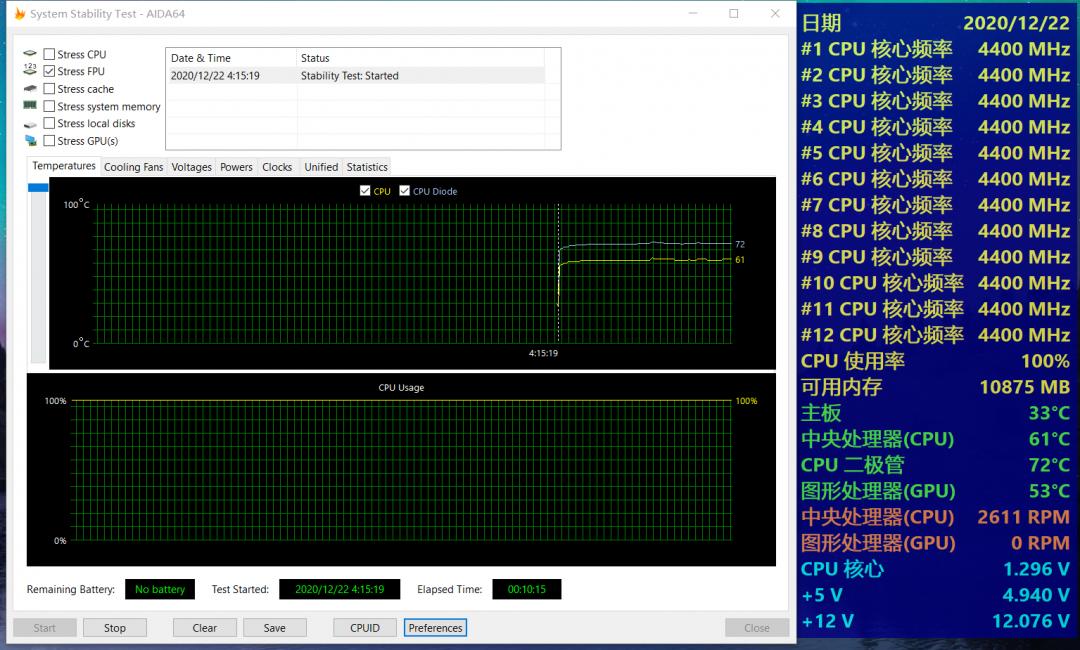1080x650 pixels.
Task: Click the AIDA64 flame icon in title bar
Action: (19, 14)
